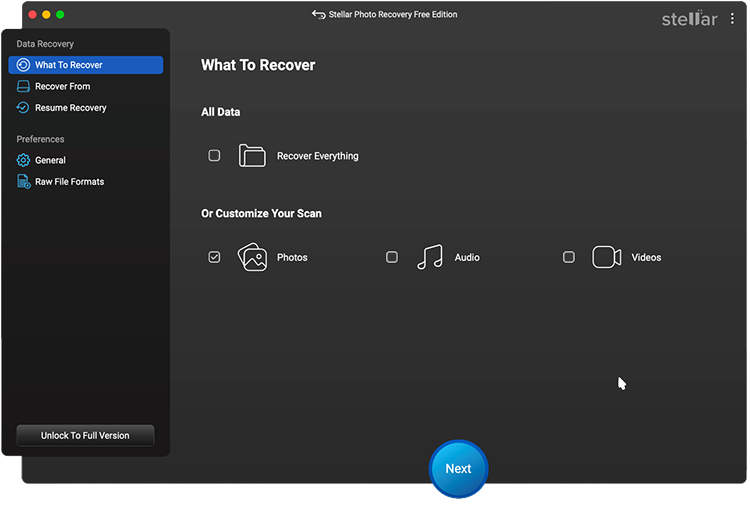Viewport: 750px width, 505px height.
Task: Click the Photos picture icon
Action: coord(252,257)
